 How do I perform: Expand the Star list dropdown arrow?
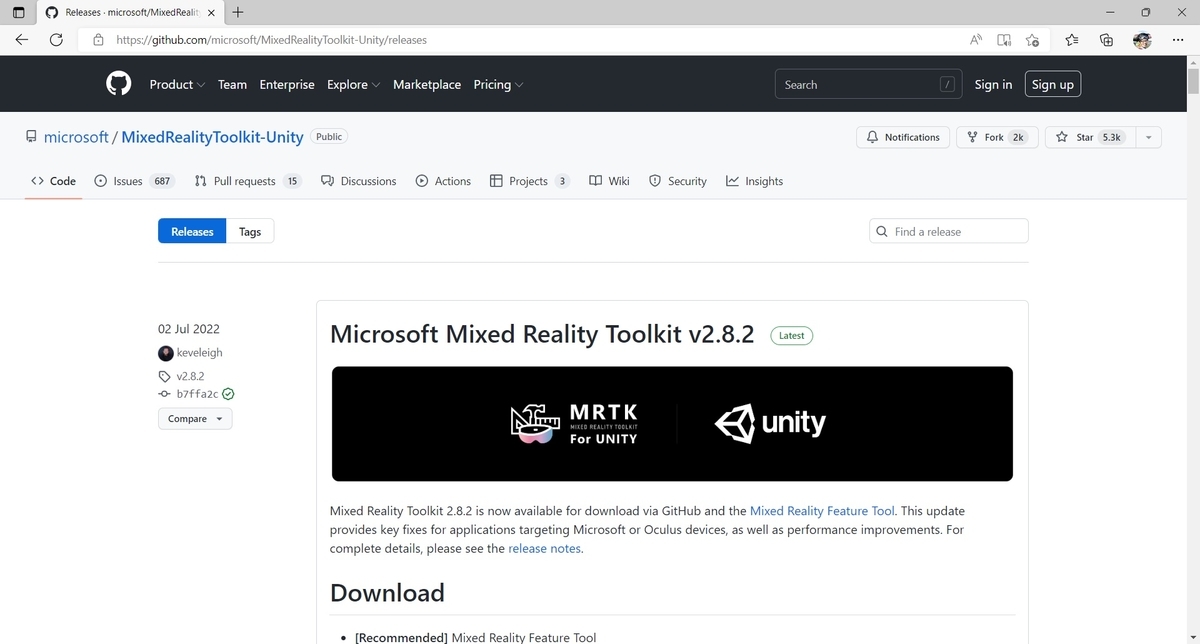pyautogui.click(x=1148, y=137)
